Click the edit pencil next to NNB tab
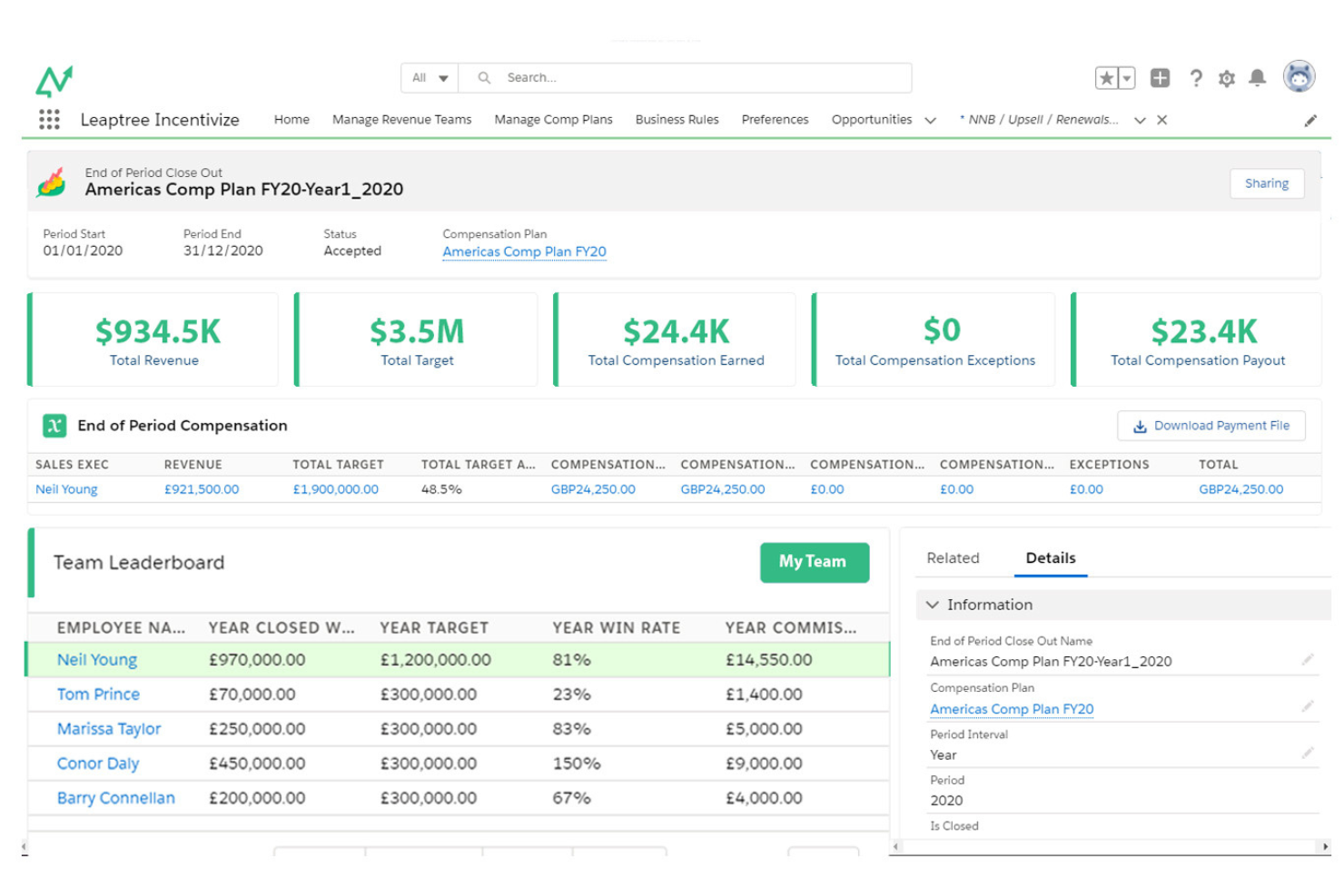The image size is (1344, 896). coord(1311,120)
